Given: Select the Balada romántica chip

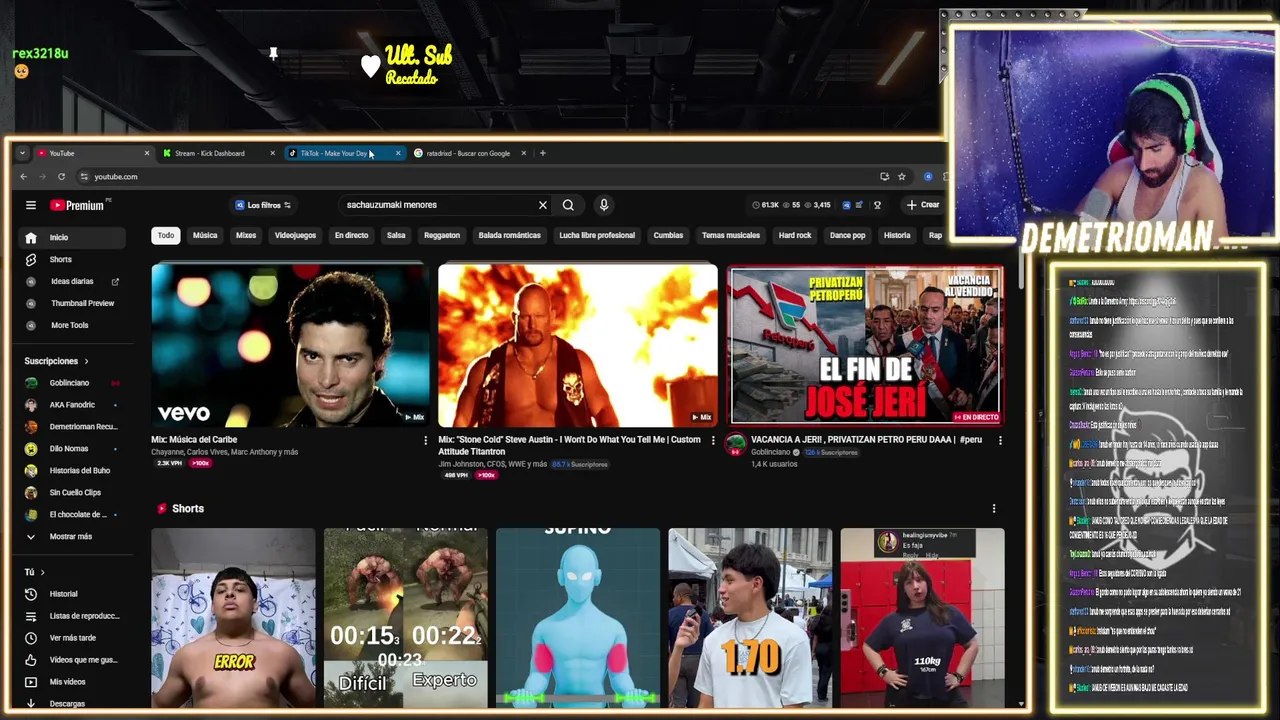Looking at the screenshot, I should coord(509,235).
